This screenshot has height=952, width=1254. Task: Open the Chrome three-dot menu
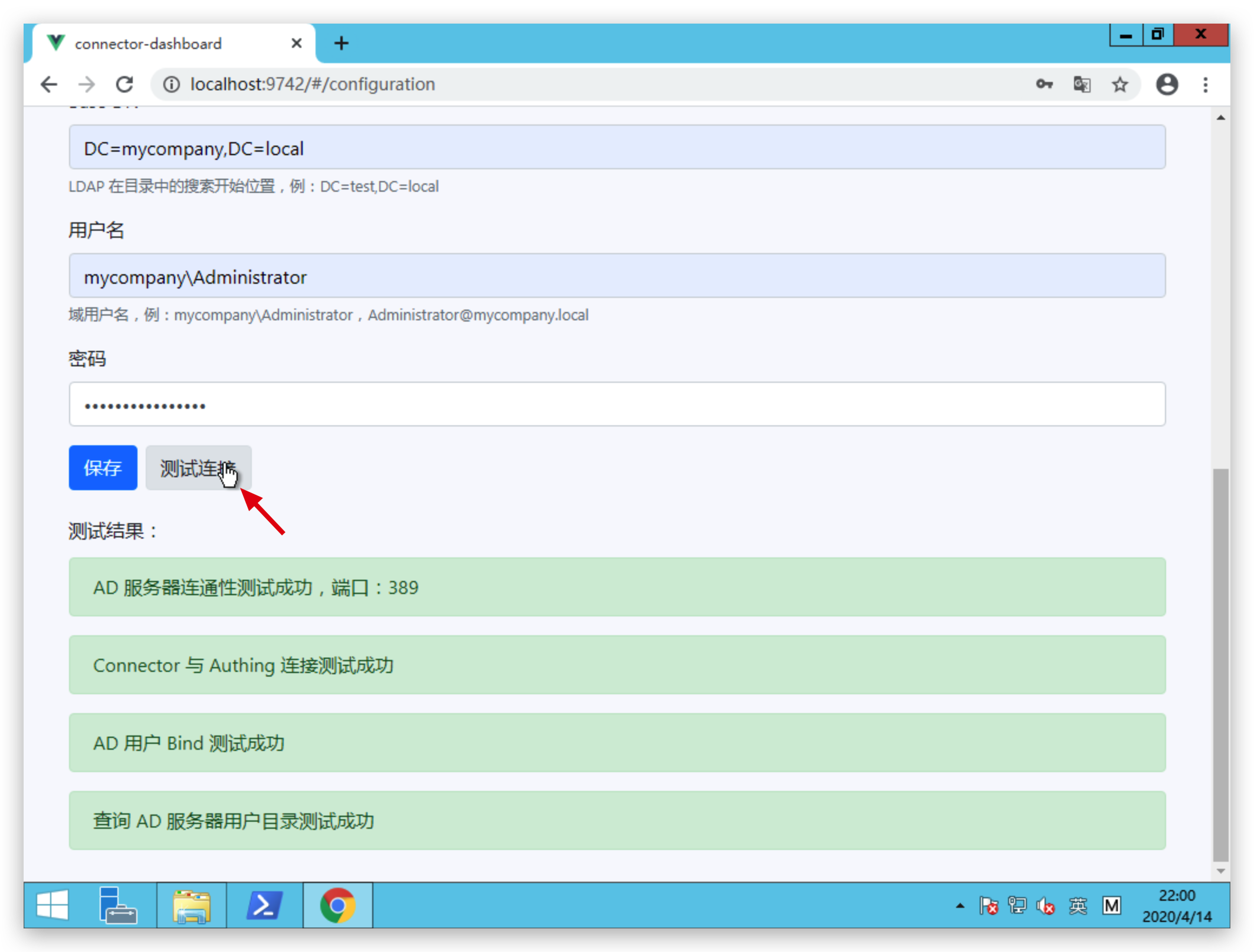(x=1205, y=84)
